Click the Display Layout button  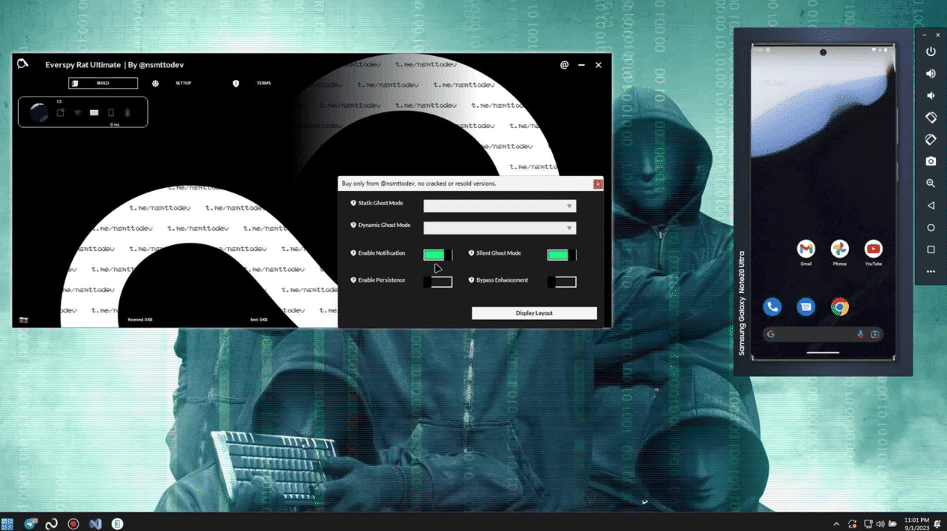point(534,313)
